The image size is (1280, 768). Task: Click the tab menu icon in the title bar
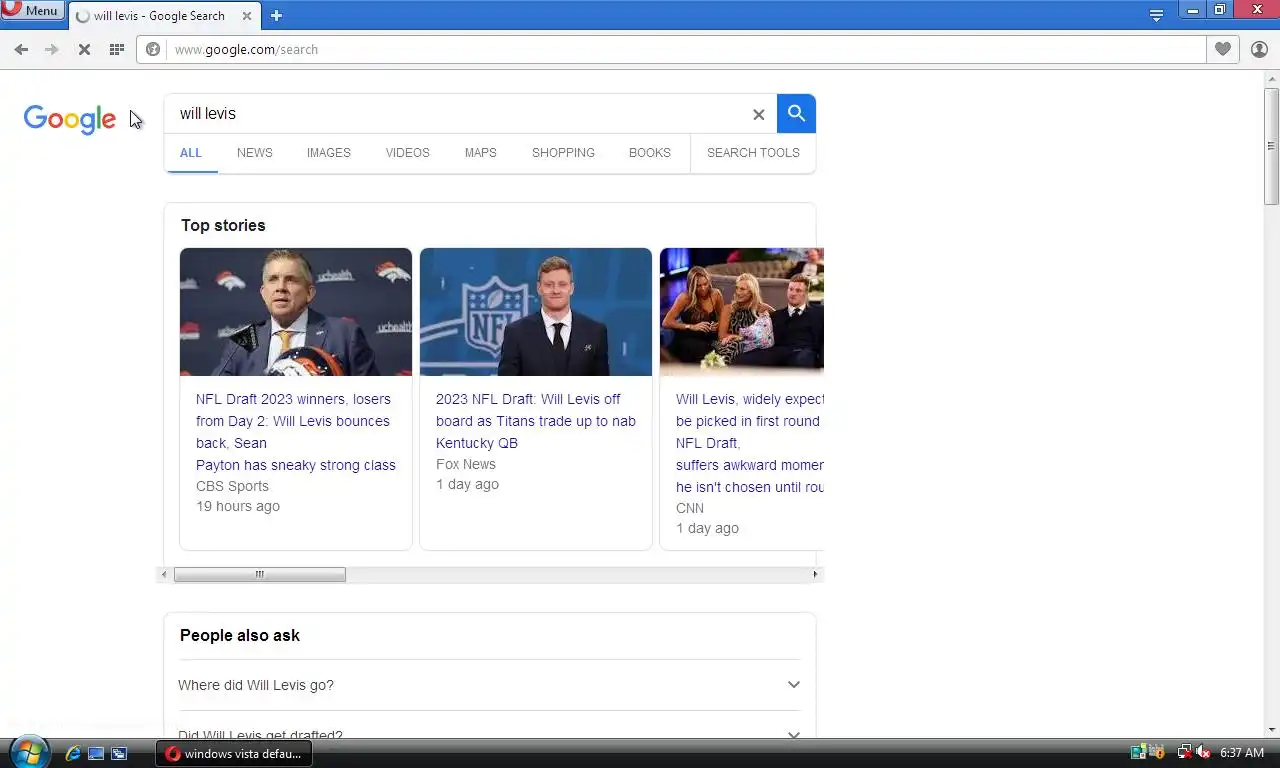pyautogui.click(x=1156, y=15)
